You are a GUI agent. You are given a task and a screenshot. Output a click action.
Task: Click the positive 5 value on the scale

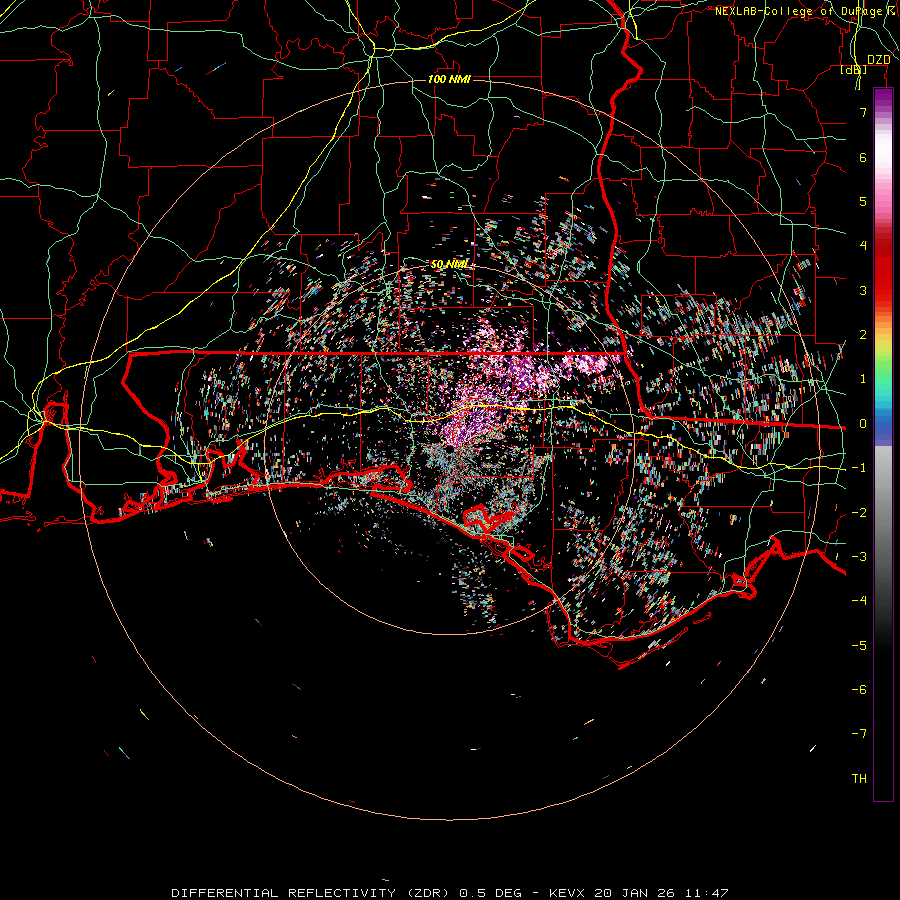863,201
